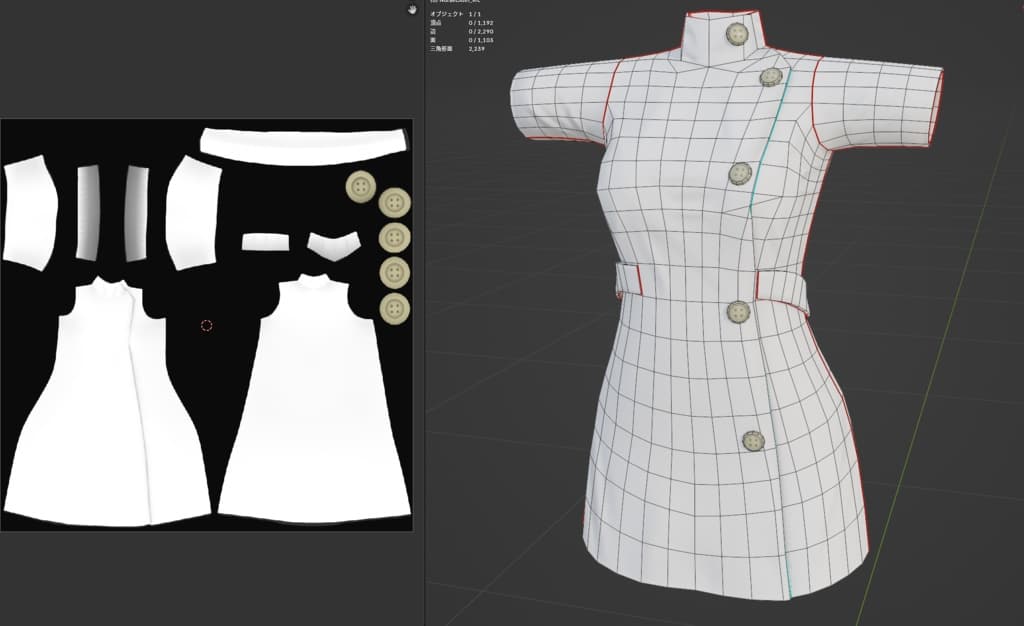Click the red dashed 2D cursor in UV editor

point(207,325)
